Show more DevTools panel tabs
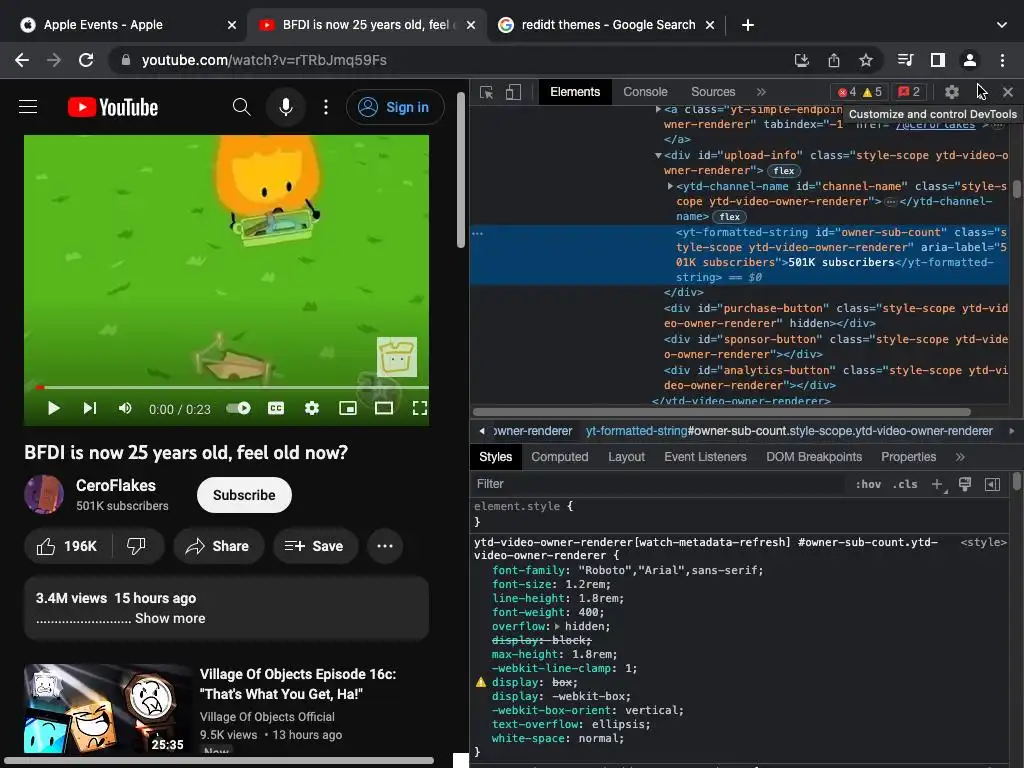This screenshot has height=768, width=1024. click(x=761, y=92)
